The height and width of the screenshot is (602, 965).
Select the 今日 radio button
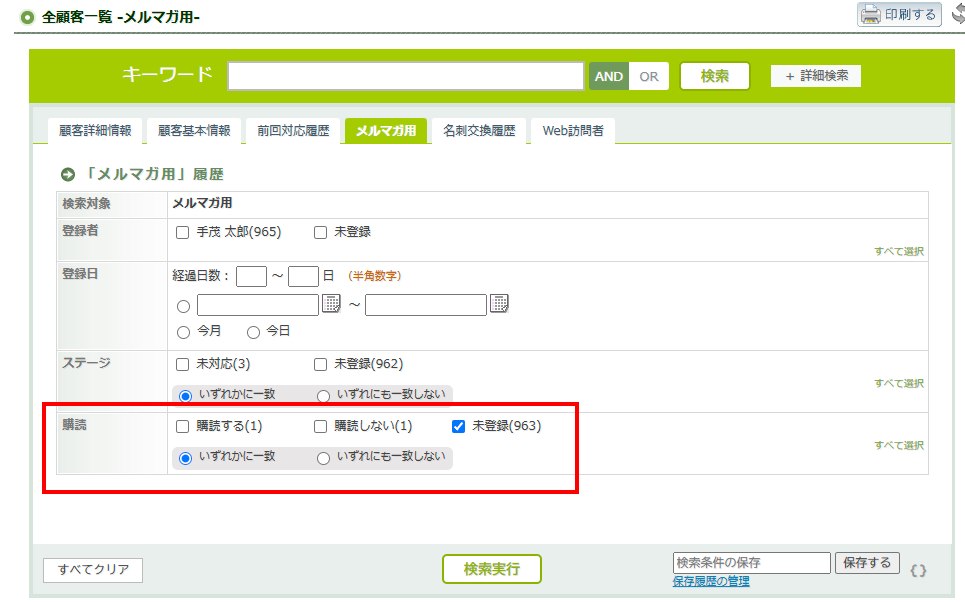[253, 332]
